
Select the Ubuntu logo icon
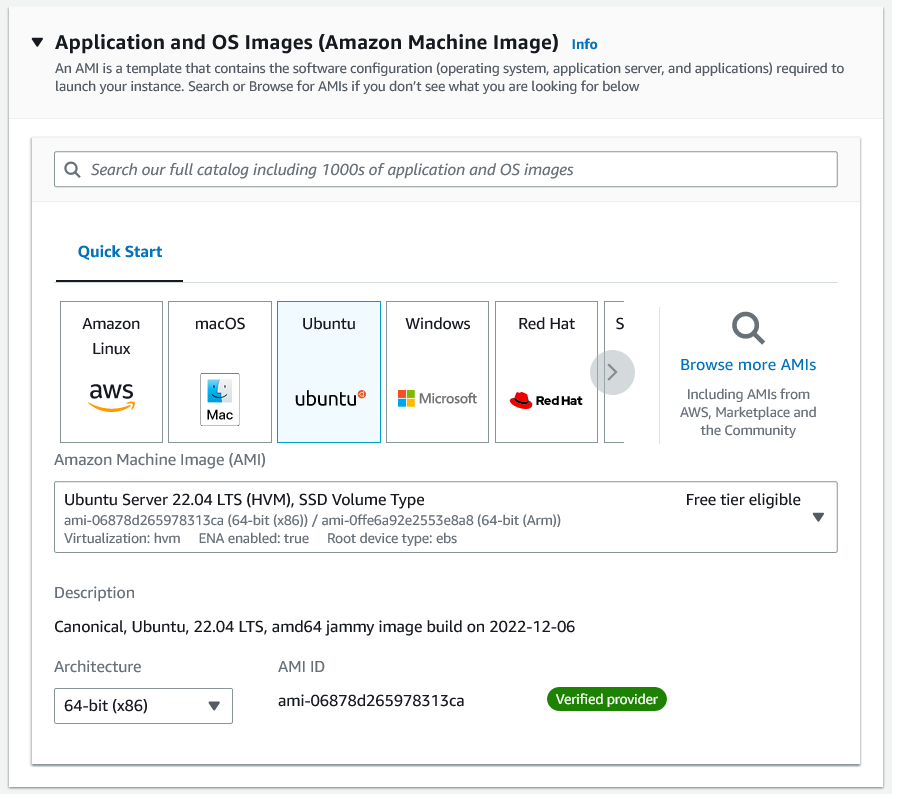pyautogui.click(x=328, y=397)
